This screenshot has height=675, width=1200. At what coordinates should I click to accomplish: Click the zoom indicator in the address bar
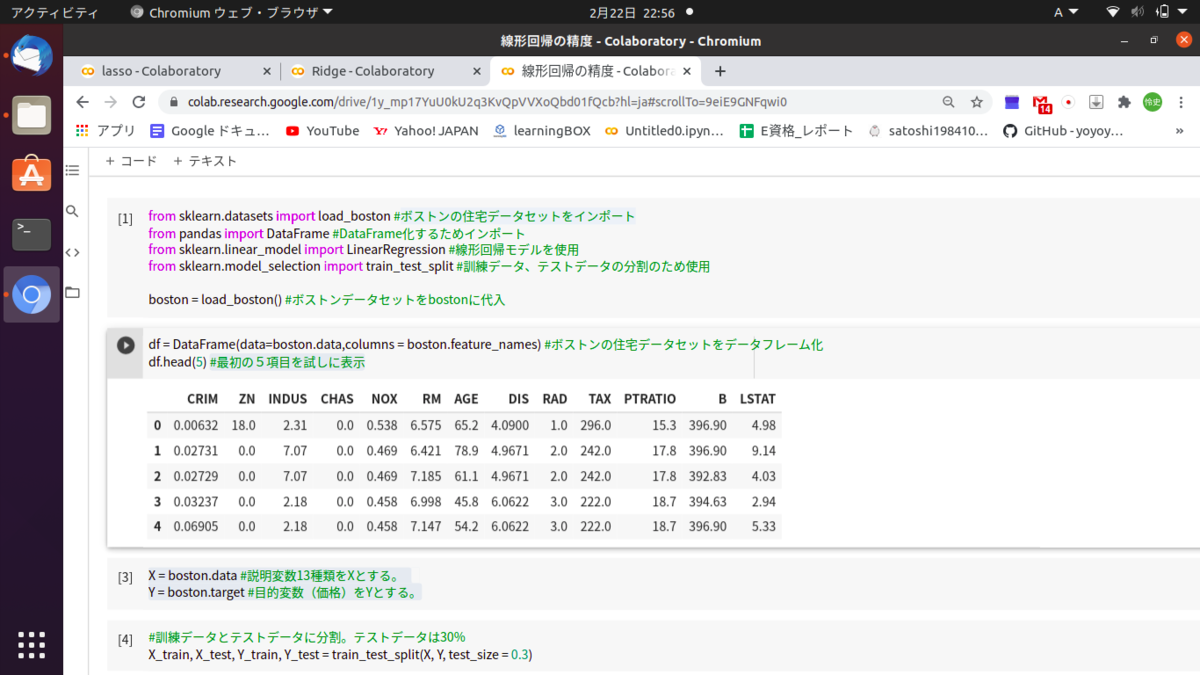(948, 102)
